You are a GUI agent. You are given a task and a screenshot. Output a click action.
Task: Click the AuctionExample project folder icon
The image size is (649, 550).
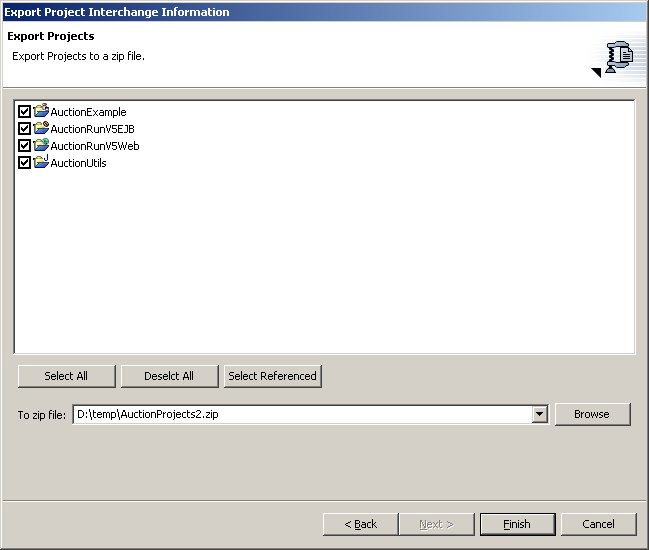tap(41, 111)
